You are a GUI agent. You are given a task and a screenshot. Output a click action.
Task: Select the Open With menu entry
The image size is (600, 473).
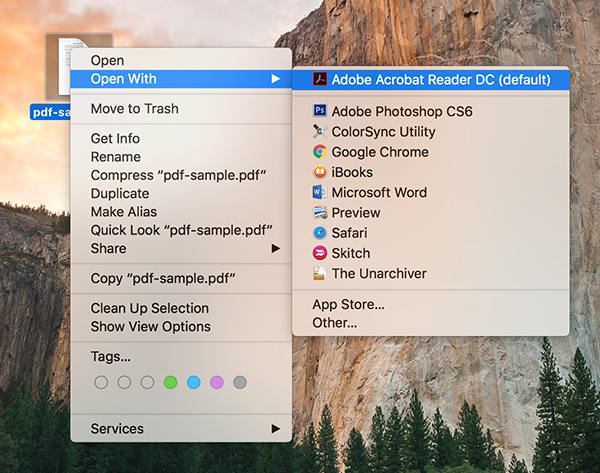[x=181, y=79]
